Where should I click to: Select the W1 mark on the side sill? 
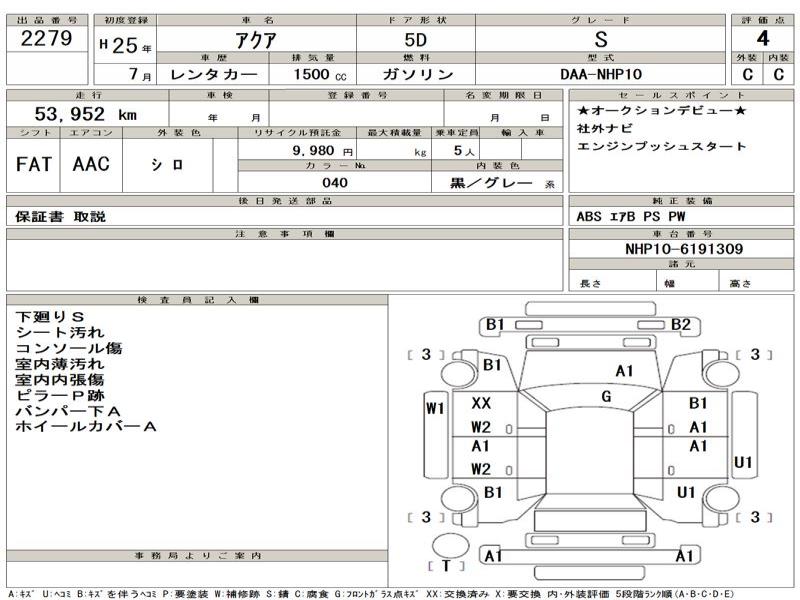pyautogui.click(x=434, y=408)
